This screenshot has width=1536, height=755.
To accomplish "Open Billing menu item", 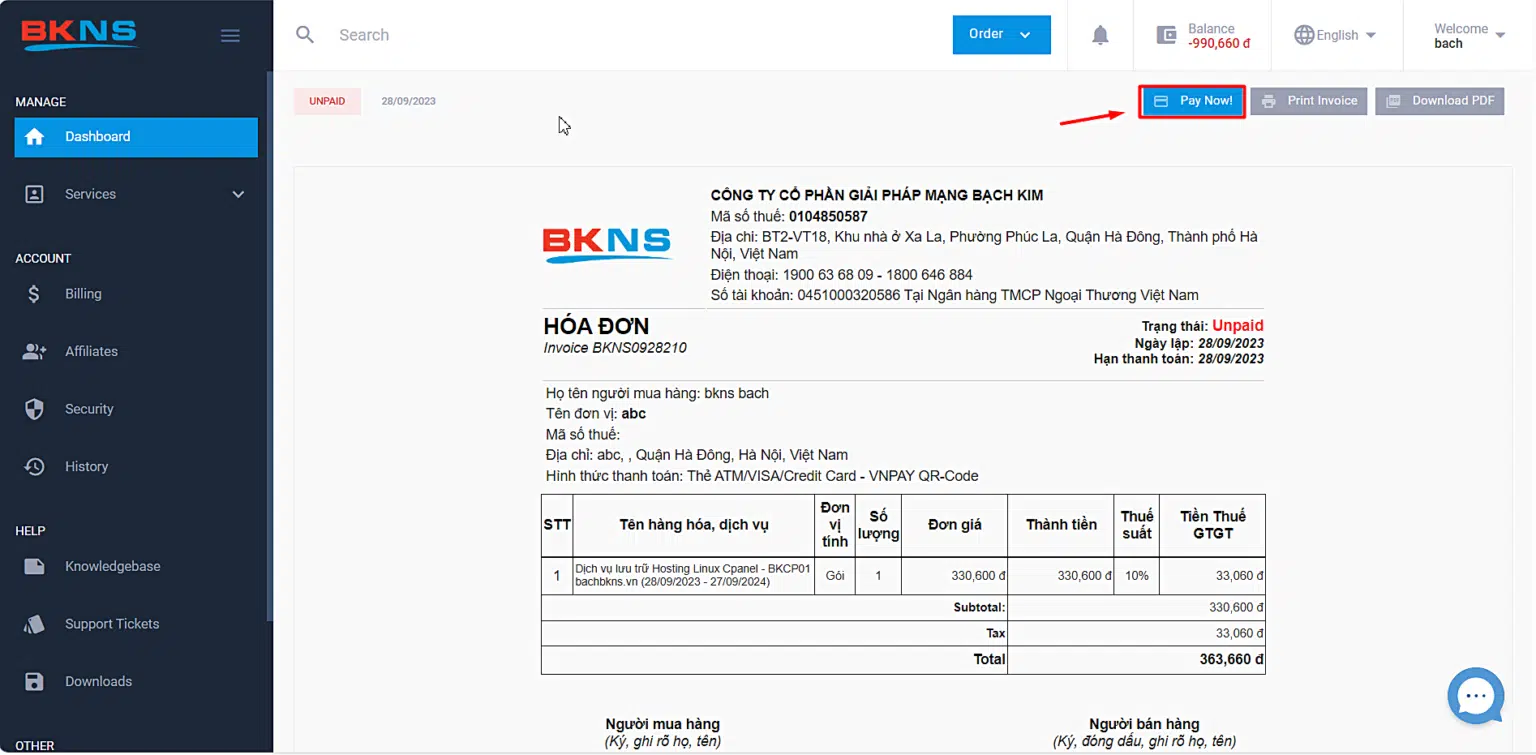I will tap(136, 294).
